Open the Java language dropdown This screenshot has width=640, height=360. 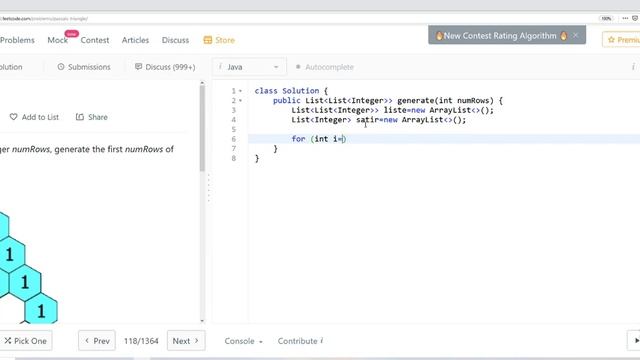click(x=249, y=67)
